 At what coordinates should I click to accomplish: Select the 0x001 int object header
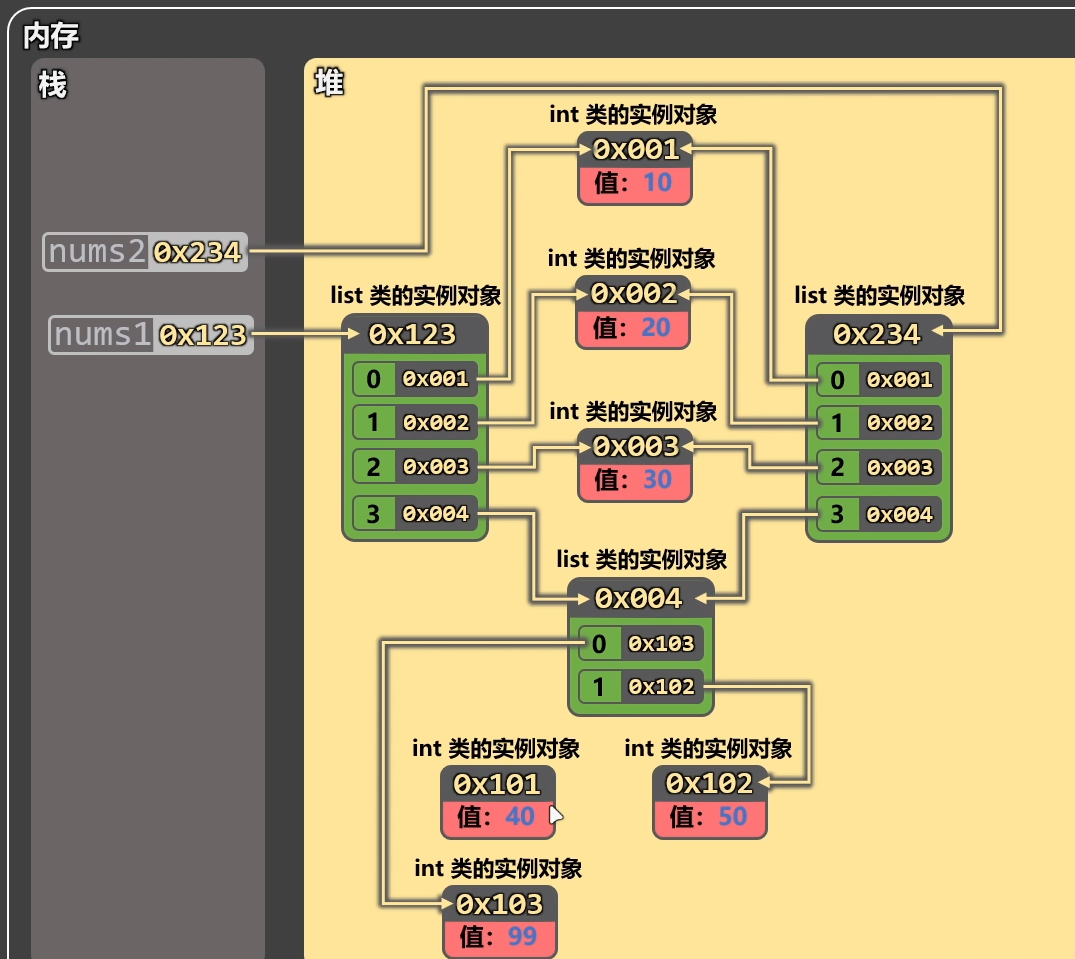coord(635,149)
